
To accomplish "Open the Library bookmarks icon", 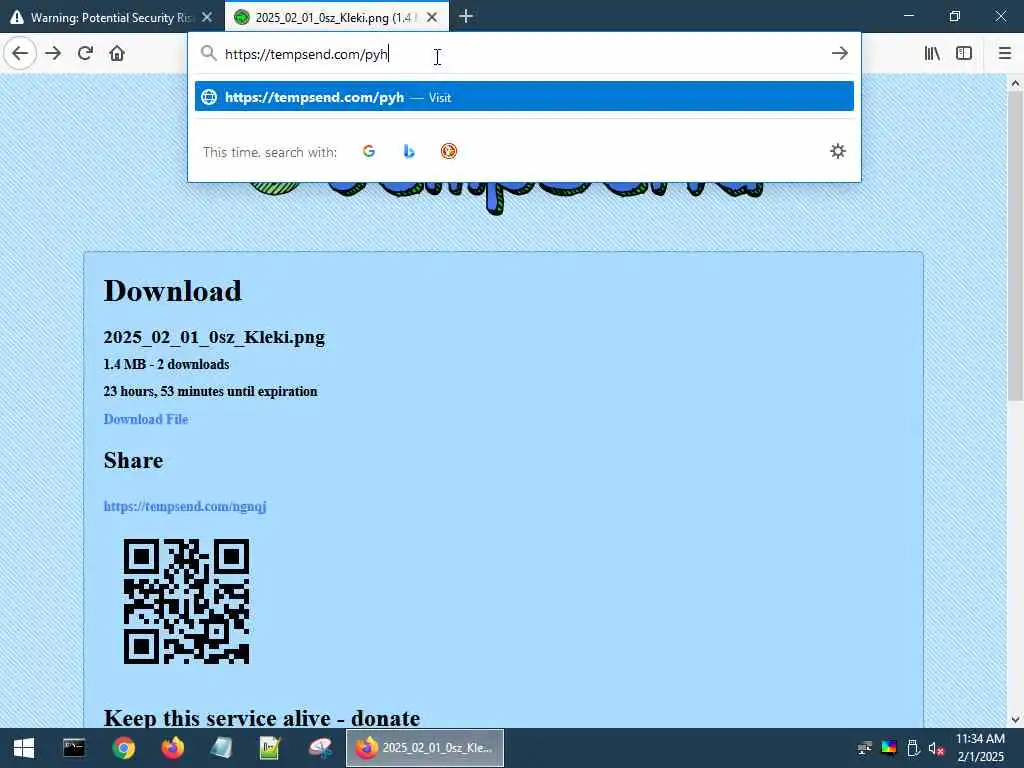I will click(932, 53).
